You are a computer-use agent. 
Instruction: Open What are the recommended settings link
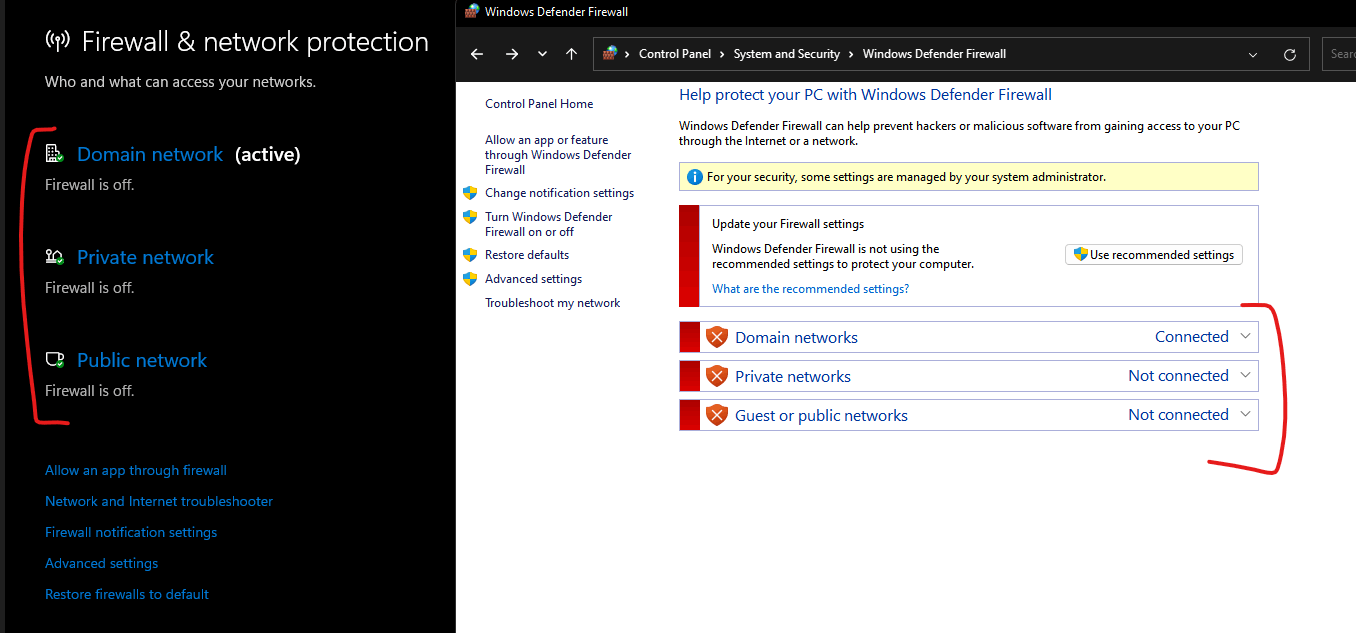click(x=810, y=289)
